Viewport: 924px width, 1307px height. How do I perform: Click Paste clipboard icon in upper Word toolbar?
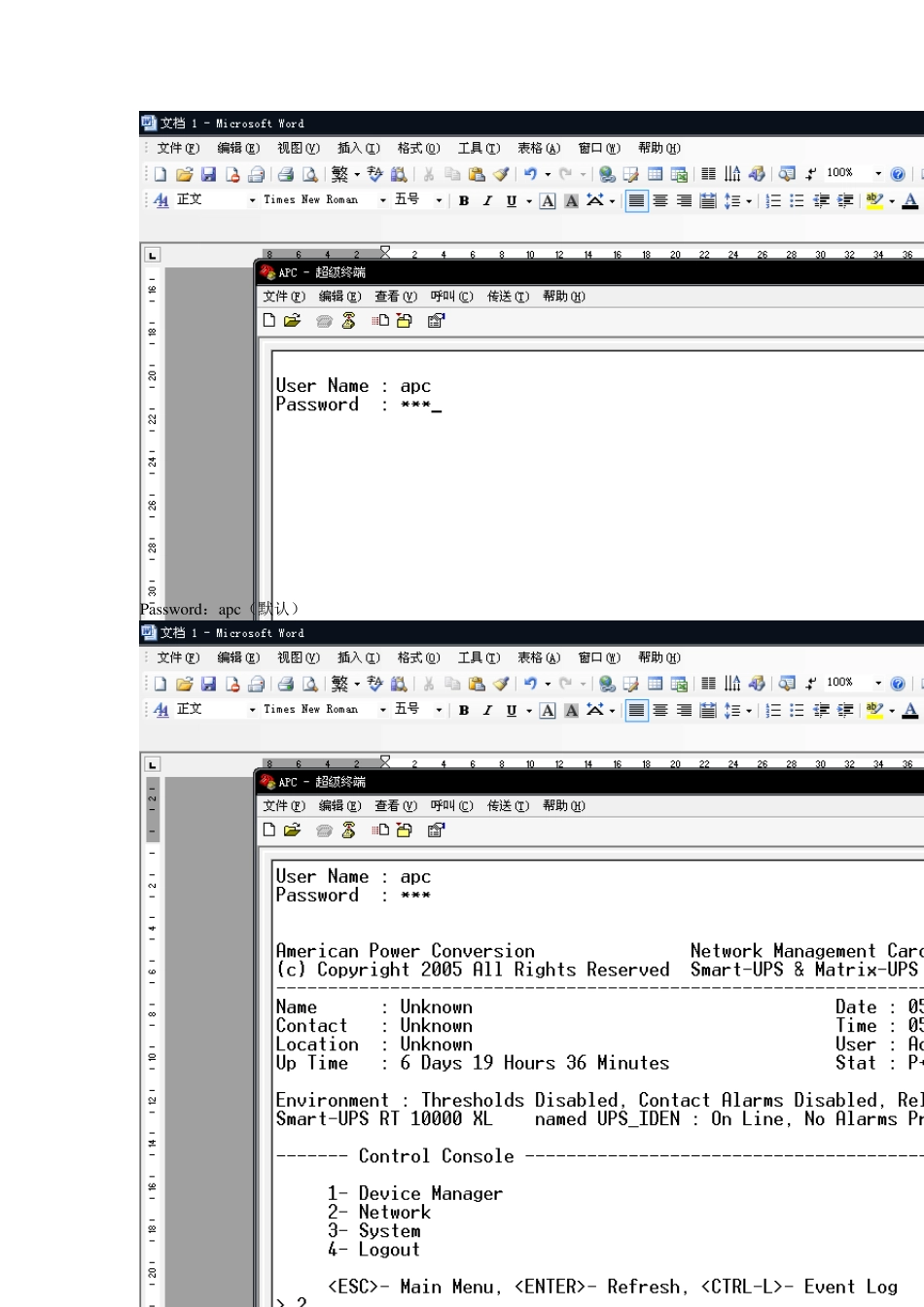pos(477,174)
